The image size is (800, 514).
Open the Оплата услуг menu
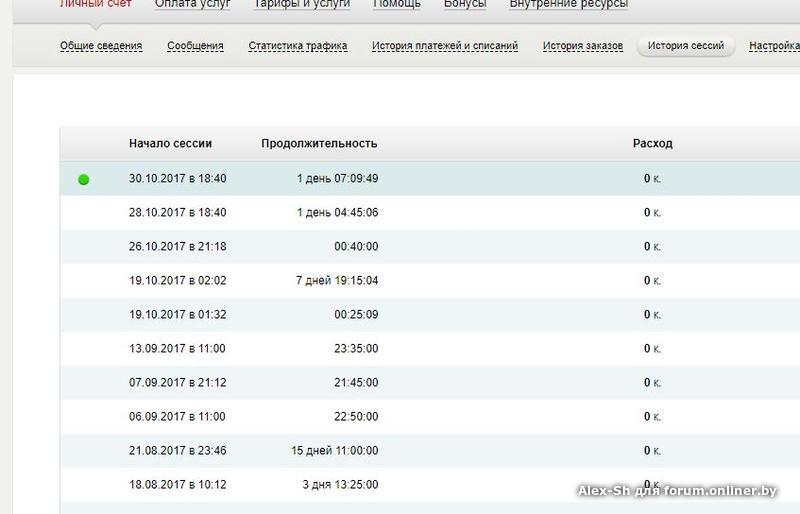[193, 4]
